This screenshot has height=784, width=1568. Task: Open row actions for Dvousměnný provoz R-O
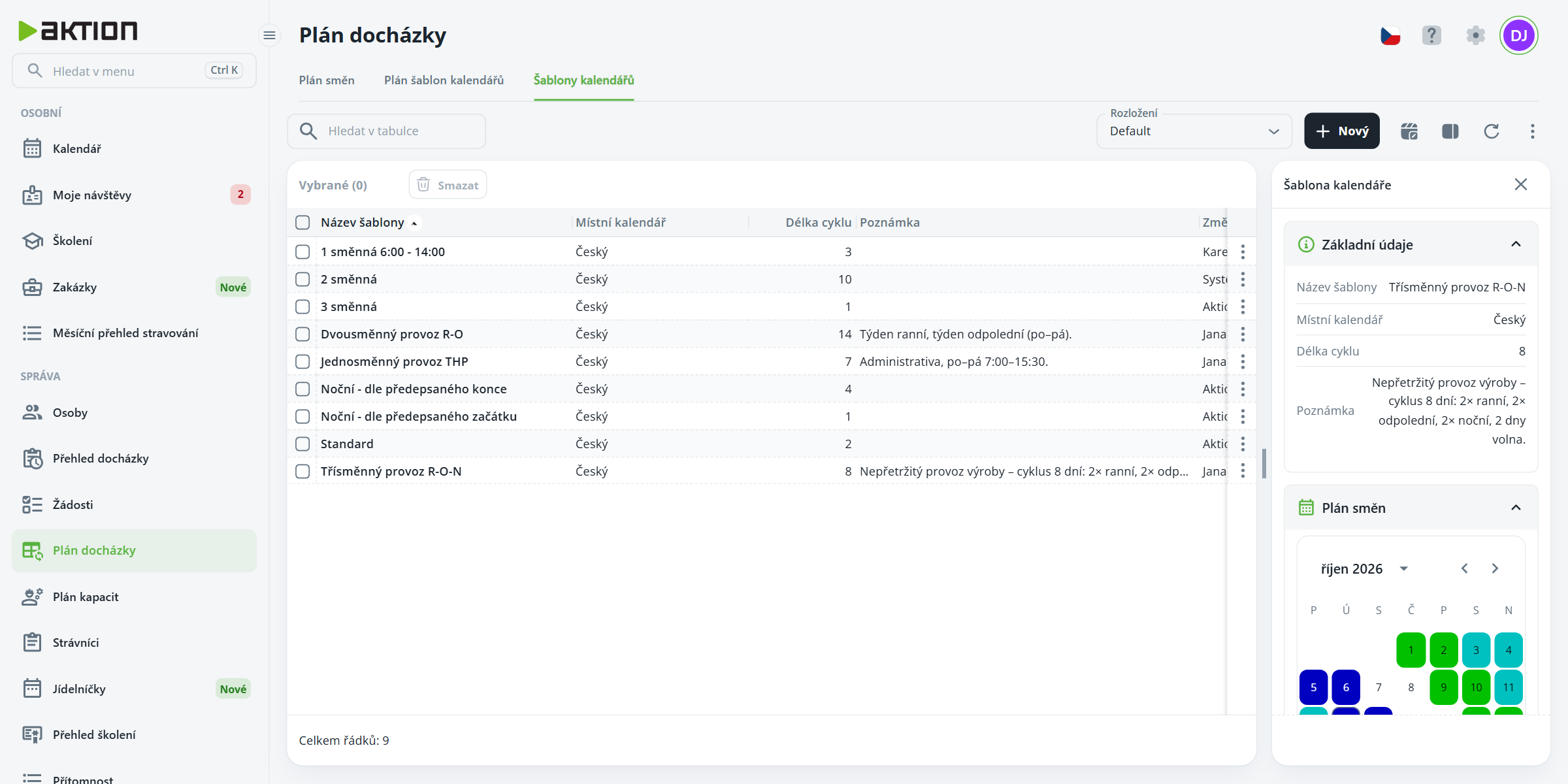point(1243,335)
